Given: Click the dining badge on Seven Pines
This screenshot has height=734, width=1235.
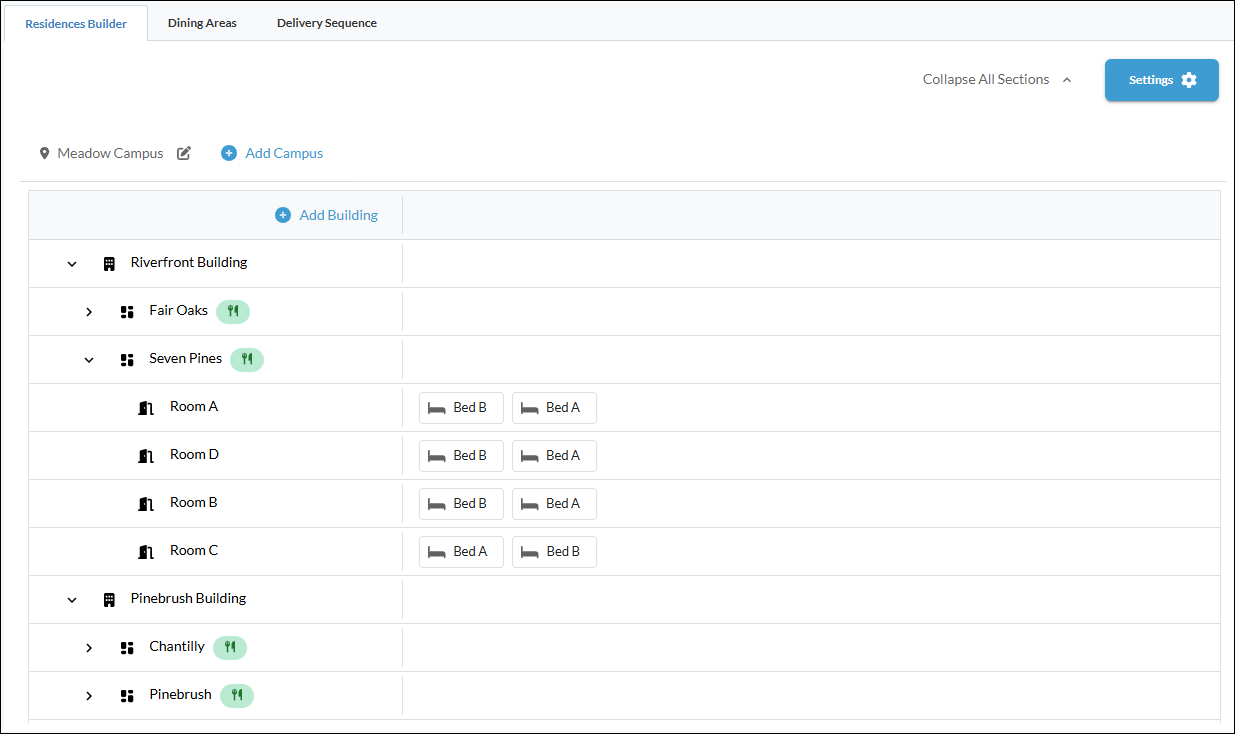Looking at the screenshot, I should coord(247,359).
